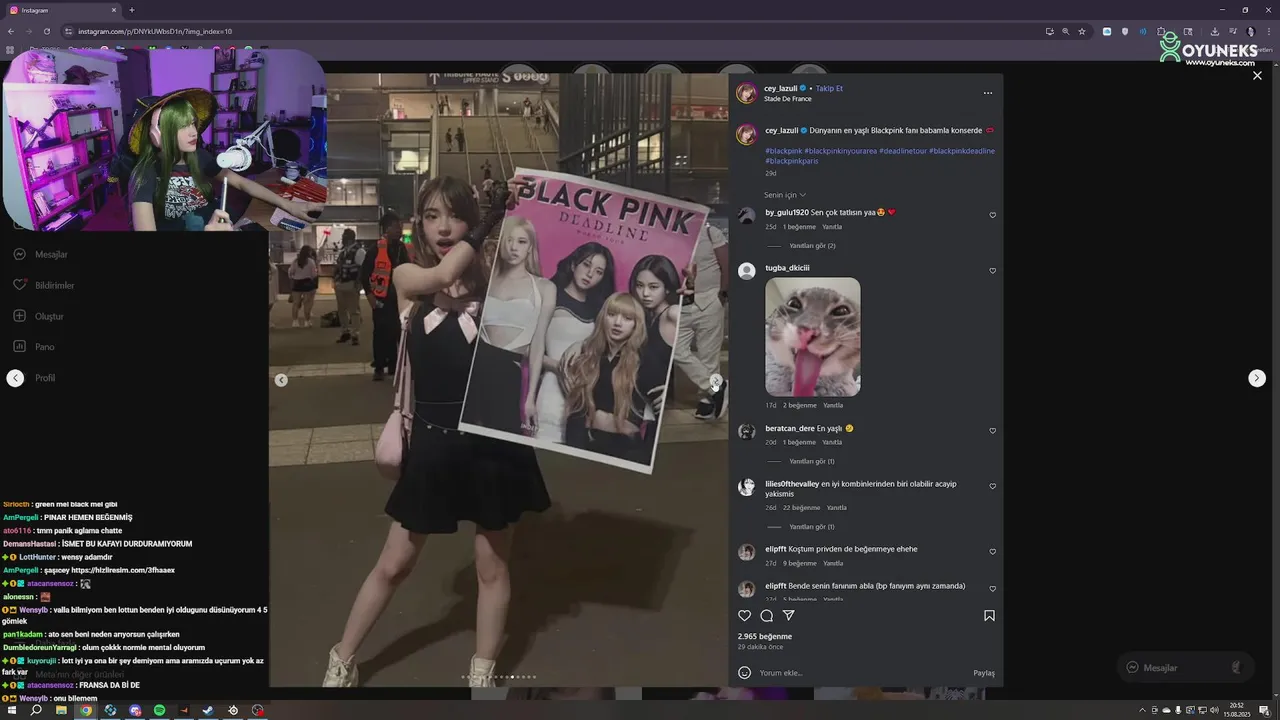Close the Instagram post overlay

(x=1257, y=76)
